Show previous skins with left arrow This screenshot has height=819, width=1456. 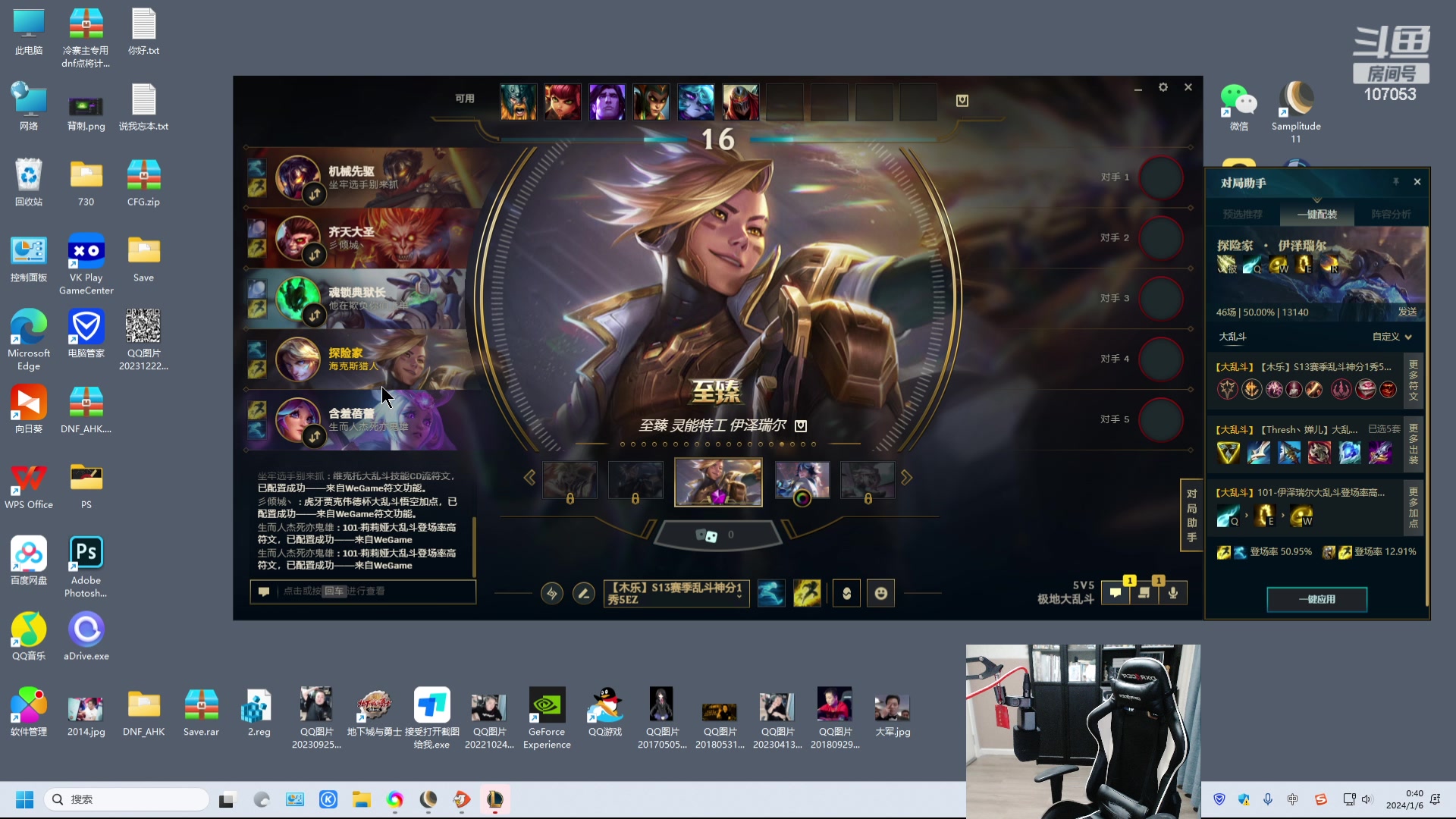[529, 478]
